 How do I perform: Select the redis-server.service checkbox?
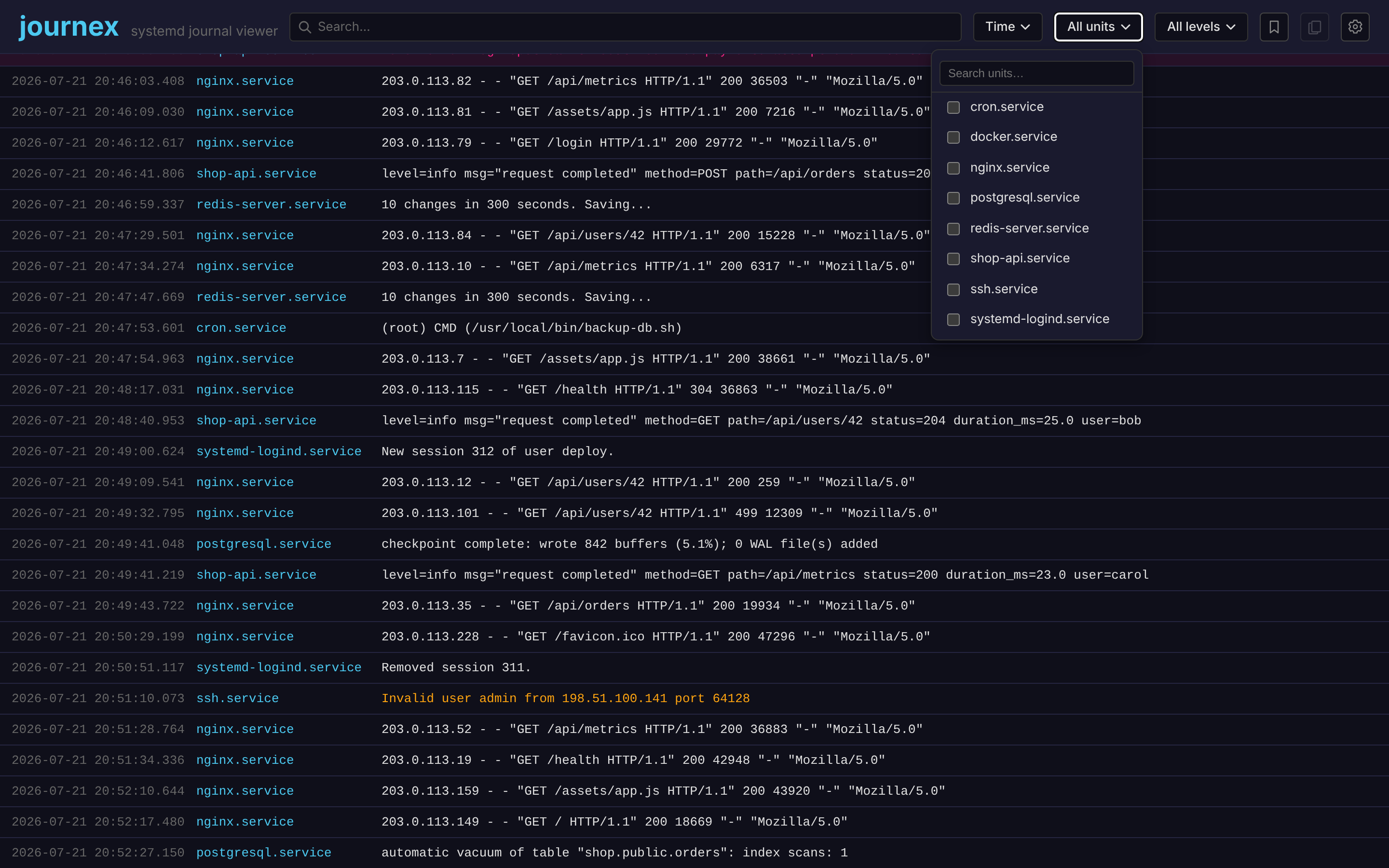(x=953, y=229)
